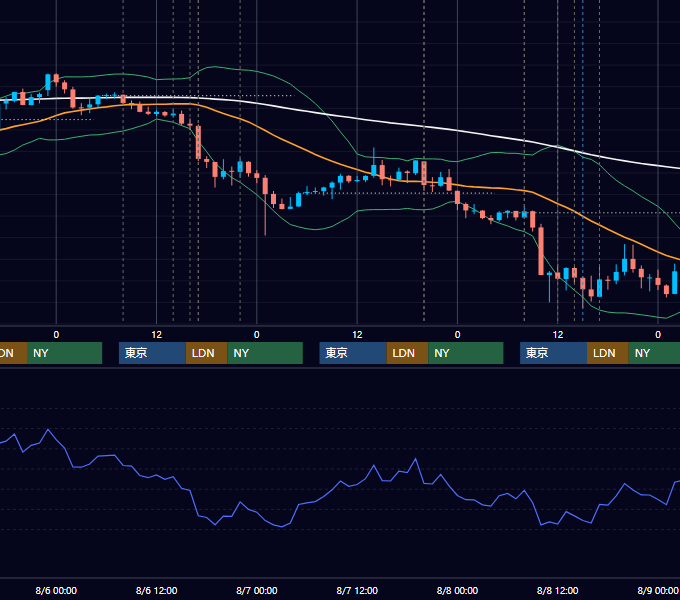Click the LDN session block after 8/6 12:00
This screenshot has height=600, width=680.
(206, 353)
